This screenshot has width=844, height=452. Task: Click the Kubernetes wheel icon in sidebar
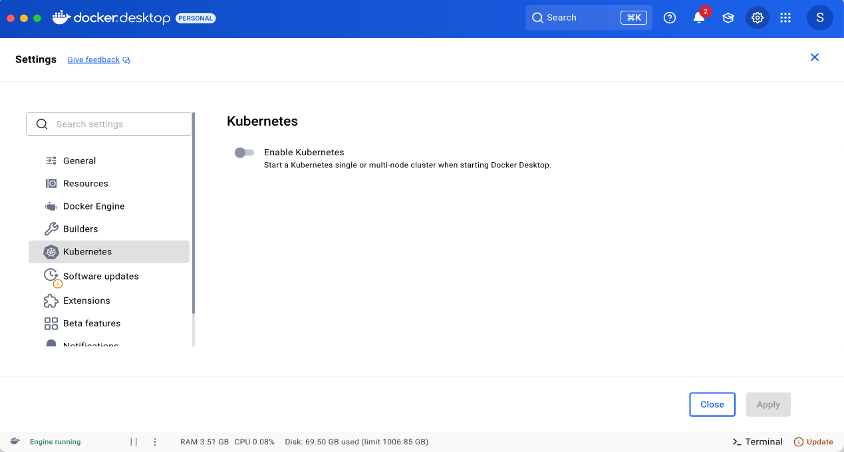click(x=51, y=251)
